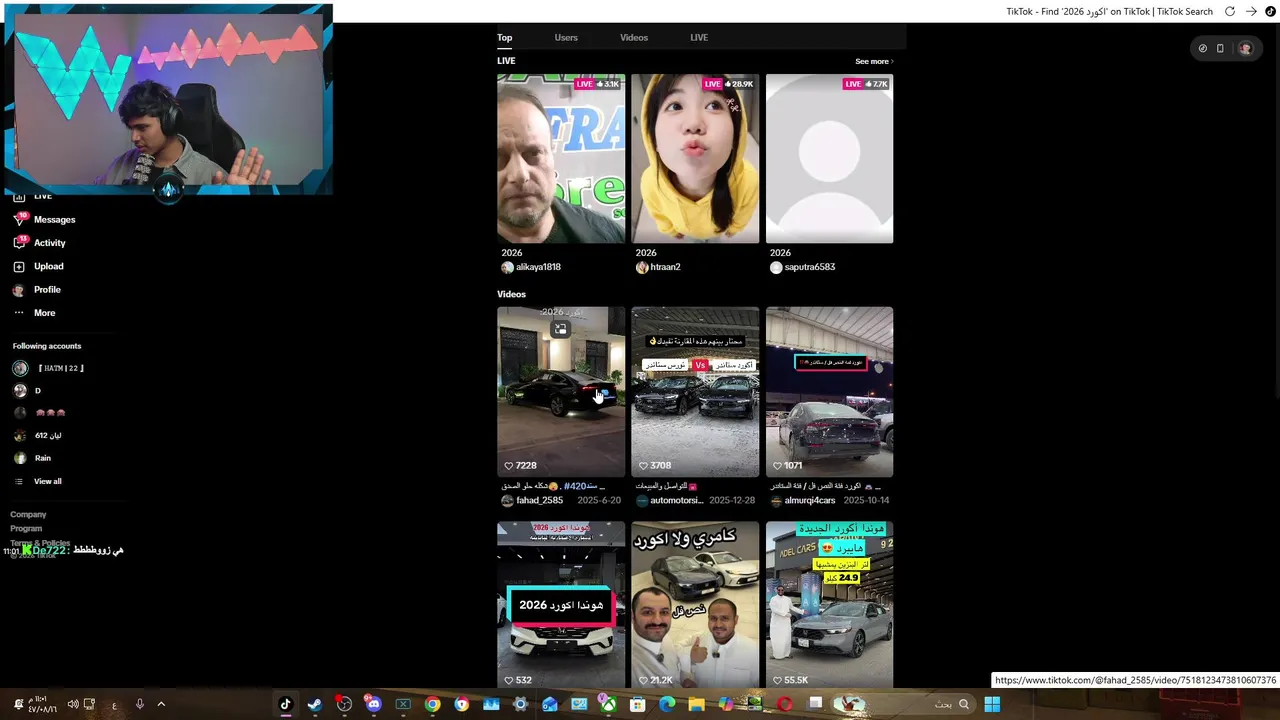Image resolution: width=1280 pixels, height=720 pixels.
Task: Play the black car video with 7228 likes
Action: pos(561,392)
